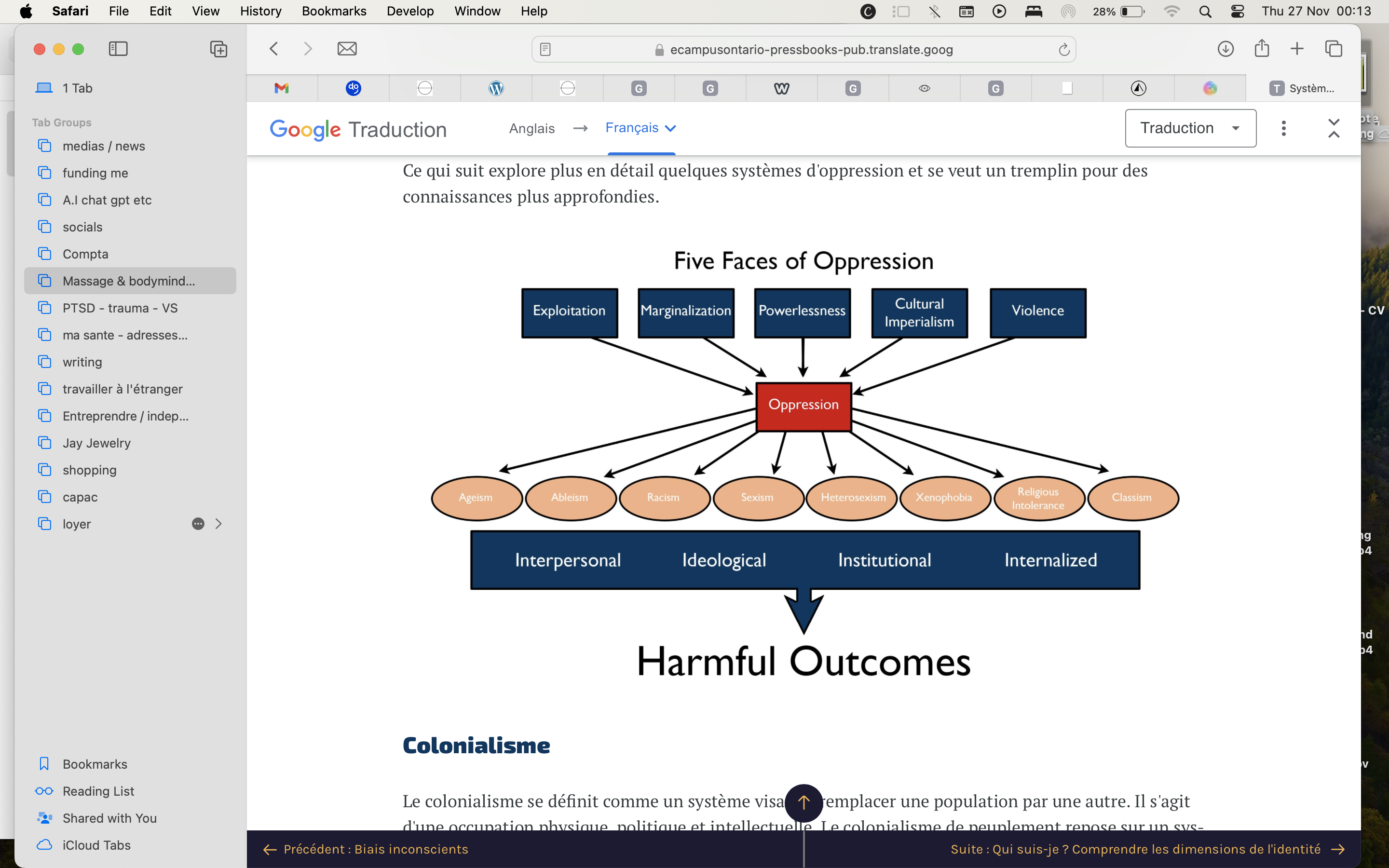
Task: Open the Traduction view dropdown
Action: coord(1190,128)
